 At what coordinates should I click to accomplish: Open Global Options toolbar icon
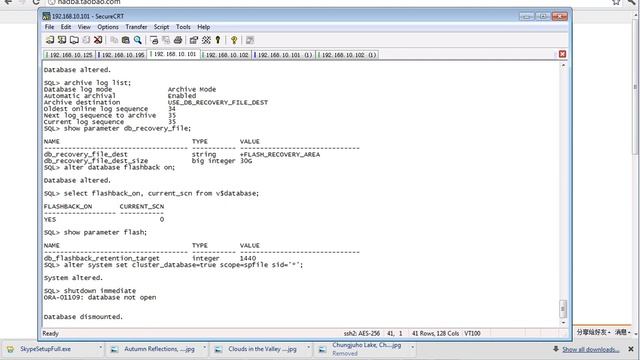coord(206,40)
